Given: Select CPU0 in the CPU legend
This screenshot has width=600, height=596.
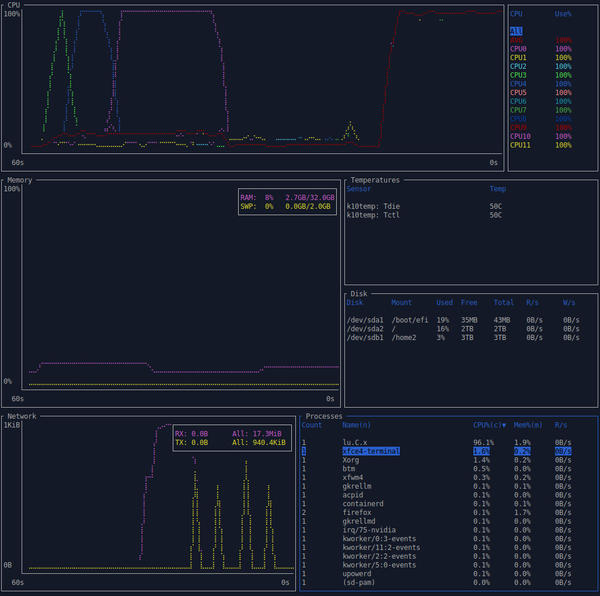Looking at the screenshot, I should [x=541, y=49].
